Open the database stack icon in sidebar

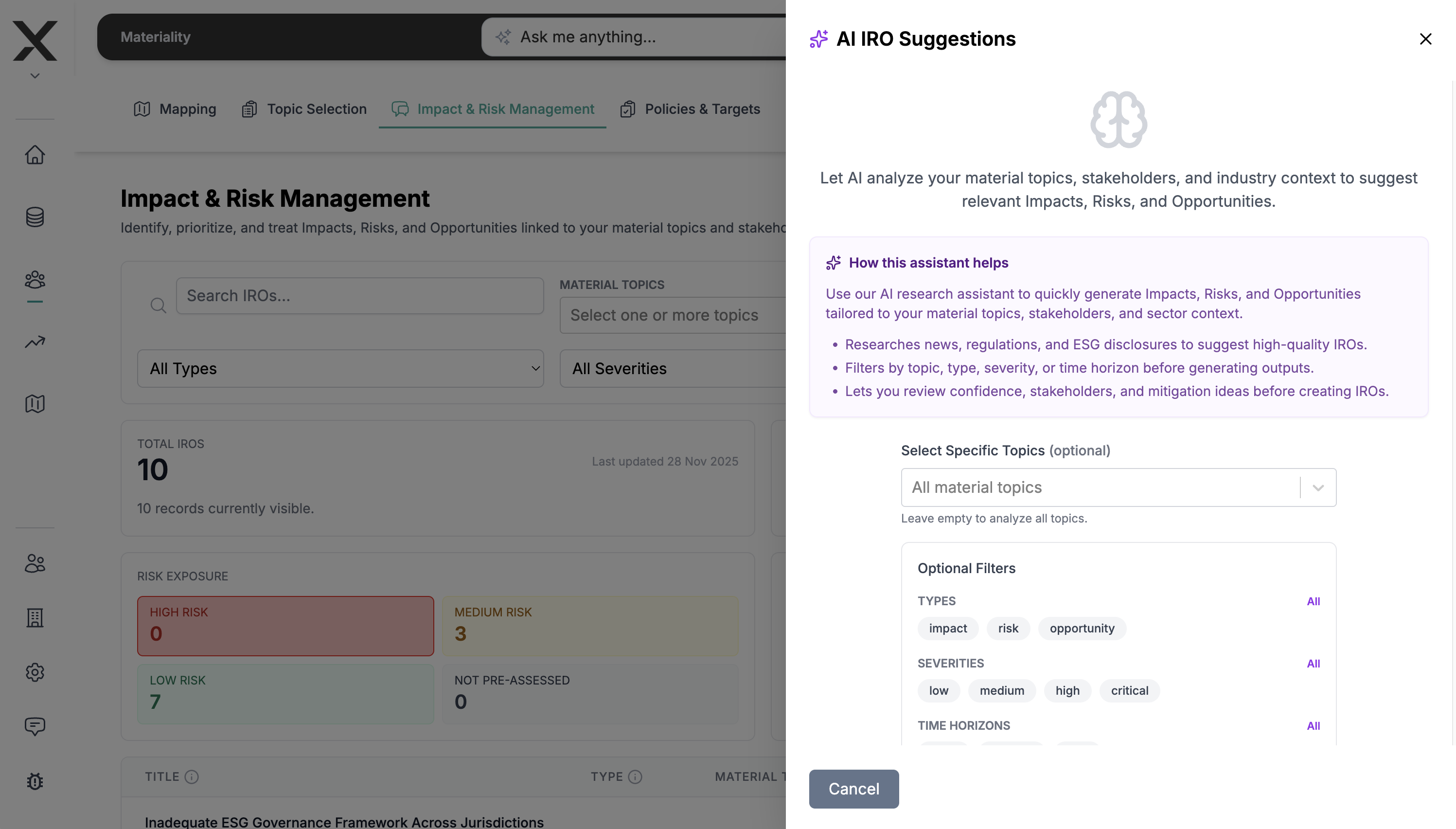[x=35, y=217]
